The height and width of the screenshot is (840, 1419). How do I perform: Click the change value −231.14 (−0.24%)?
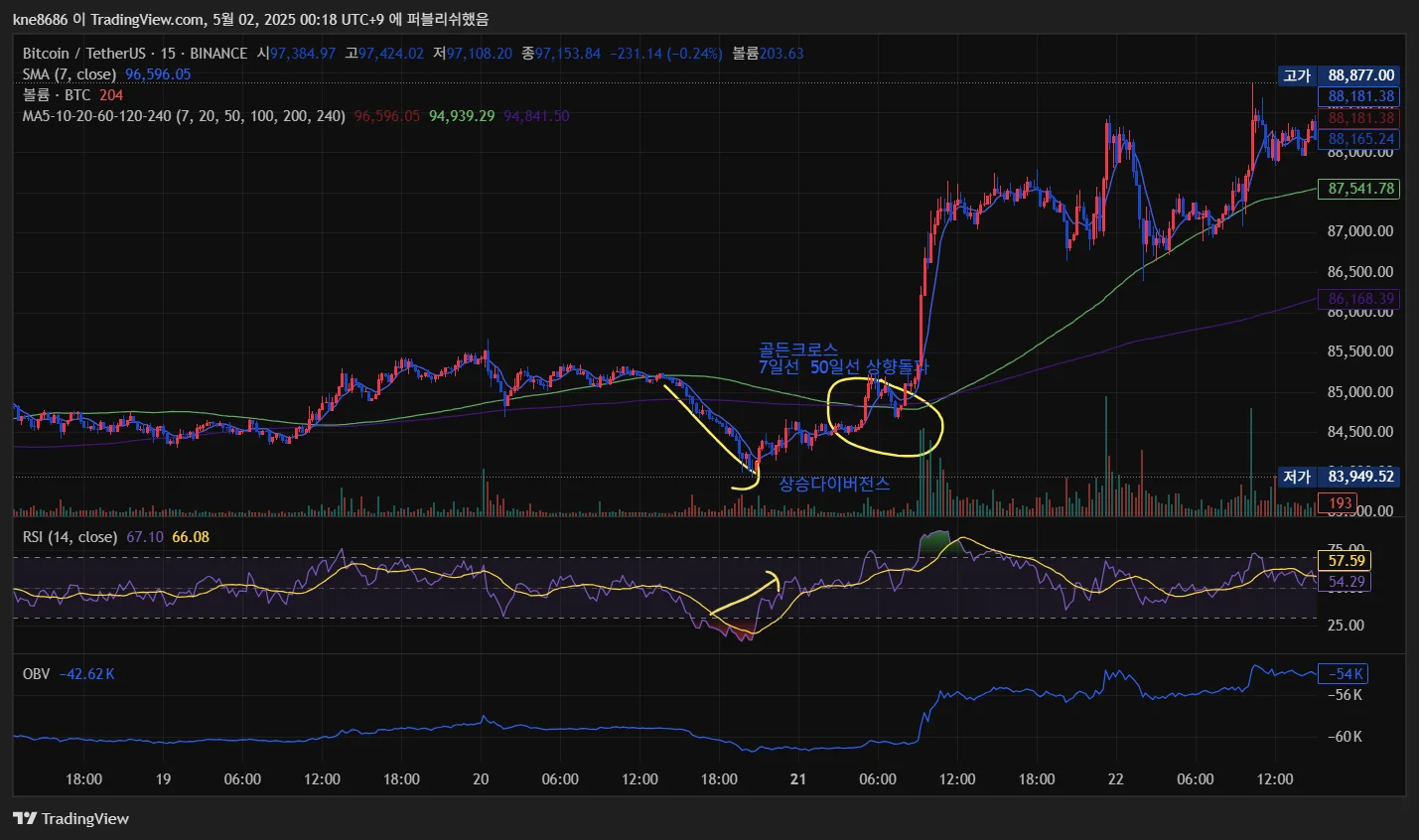666,54
